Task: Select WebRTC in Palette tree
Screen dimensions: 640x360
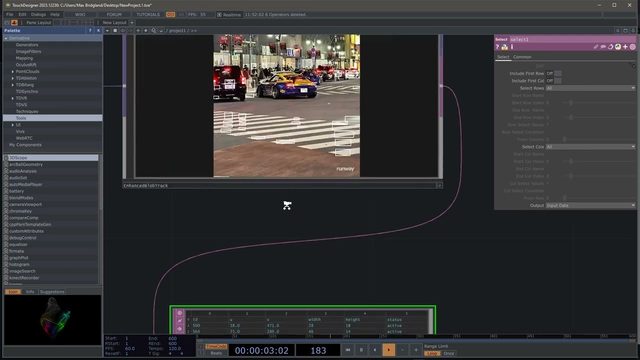Action: pos(24,138)
